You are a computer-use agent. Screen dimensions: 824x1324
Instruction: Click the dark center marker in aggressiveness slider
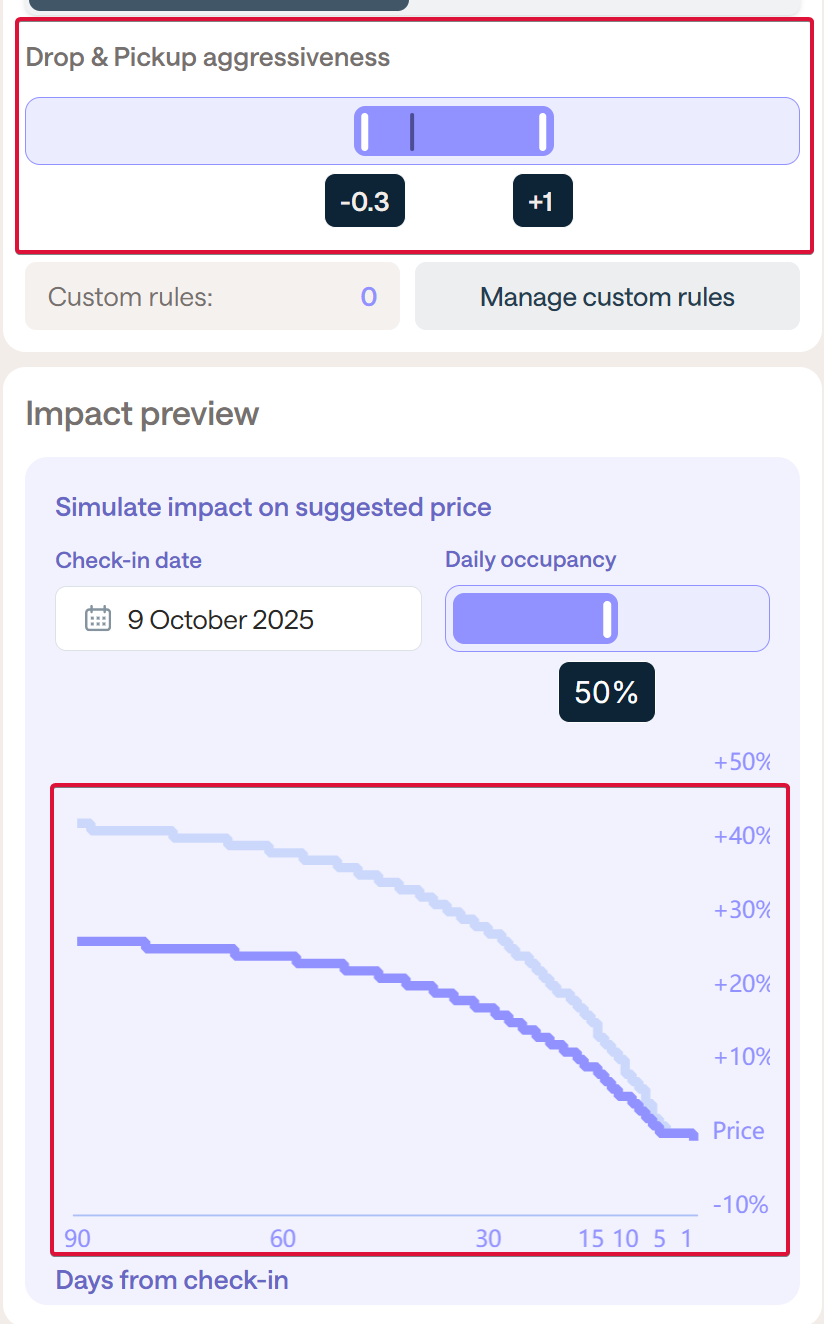coord(412,132)
